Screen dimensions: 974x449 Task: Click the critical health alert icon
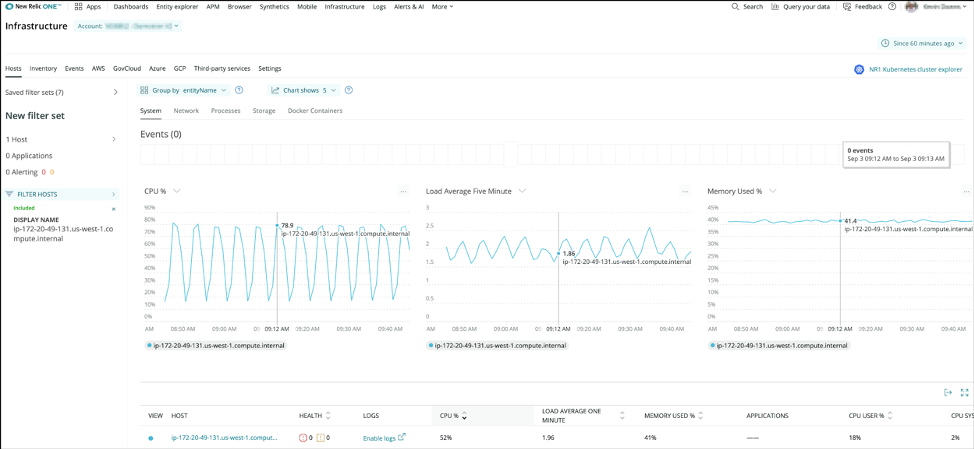pyautogui.click(x=303, y=438)
